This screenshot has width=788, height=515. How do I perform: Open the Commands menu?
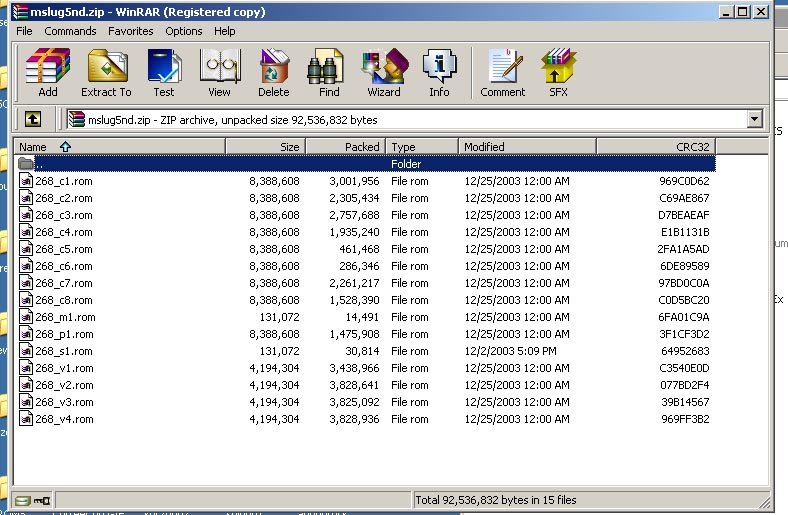pos(70,31)
